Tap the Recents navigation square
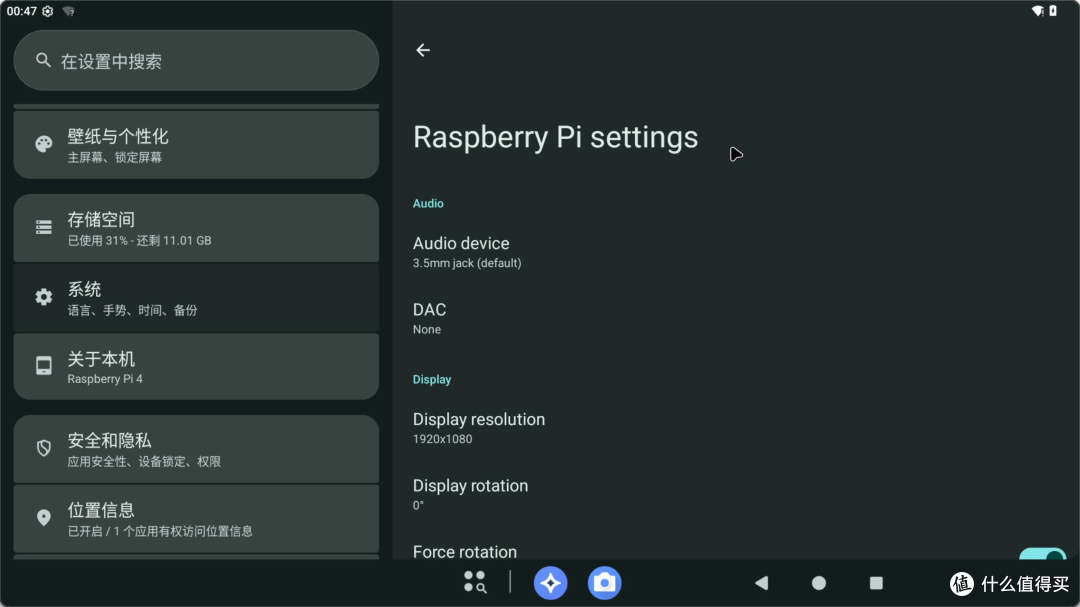Viewport: 1080px width, 607px height. (x=876, y=583)
